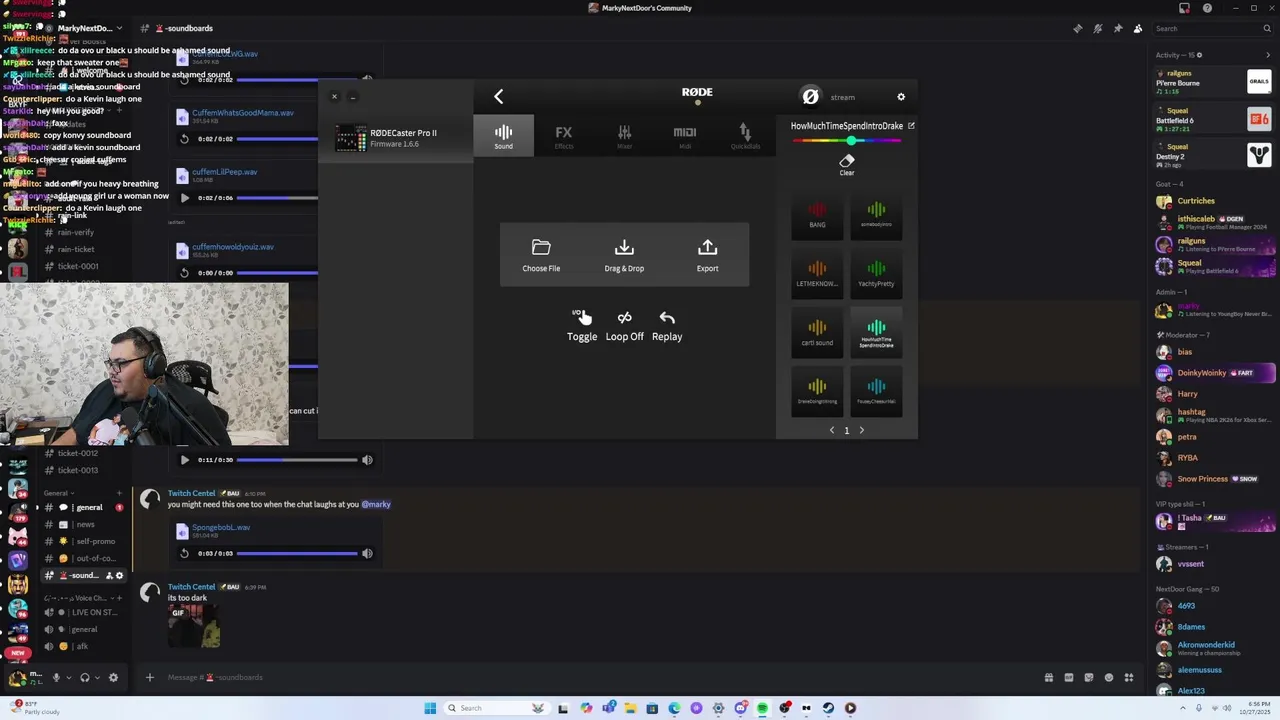
Task: Mute volume on the 0:11/0:30 audio player
Action: 367,460
